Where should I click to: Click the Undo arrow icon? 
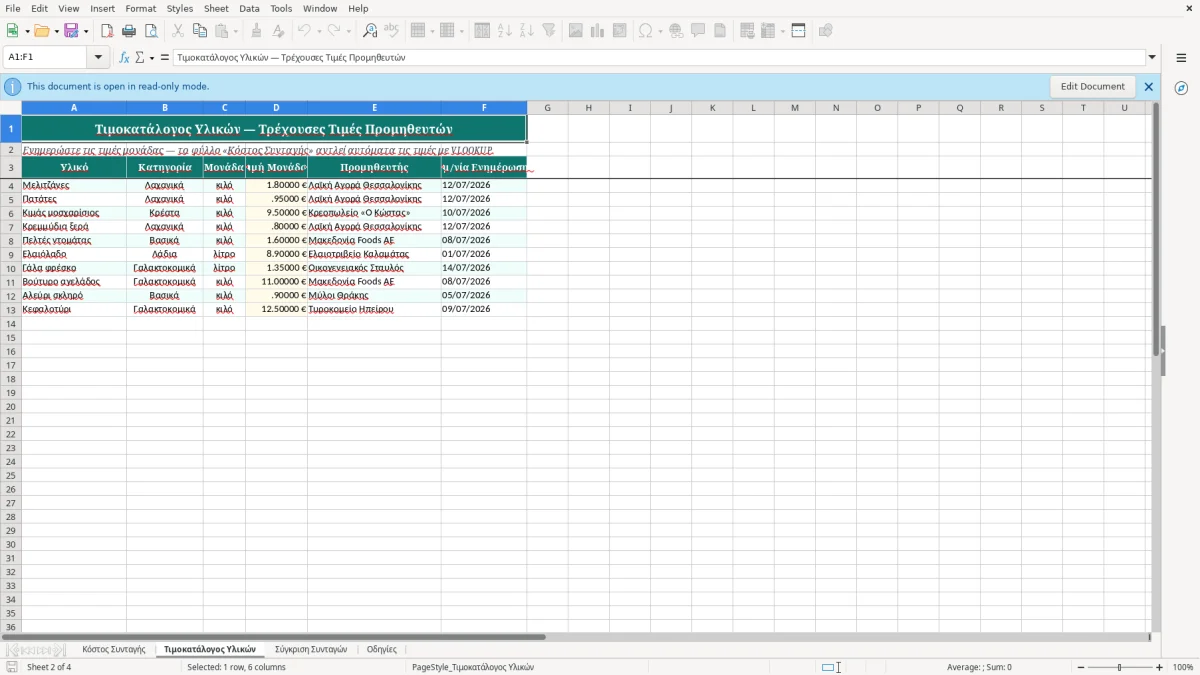coord(304,31)
